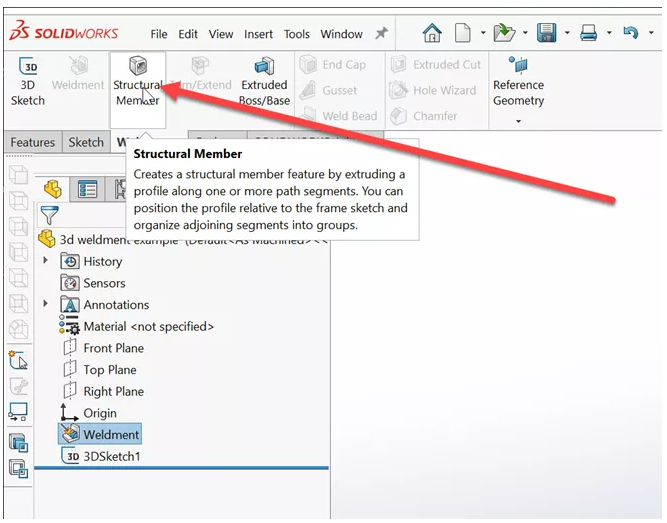The width and height of the screenshot is (667, 523).
Task: Click the Print icon
Action: tap(589, 33)
